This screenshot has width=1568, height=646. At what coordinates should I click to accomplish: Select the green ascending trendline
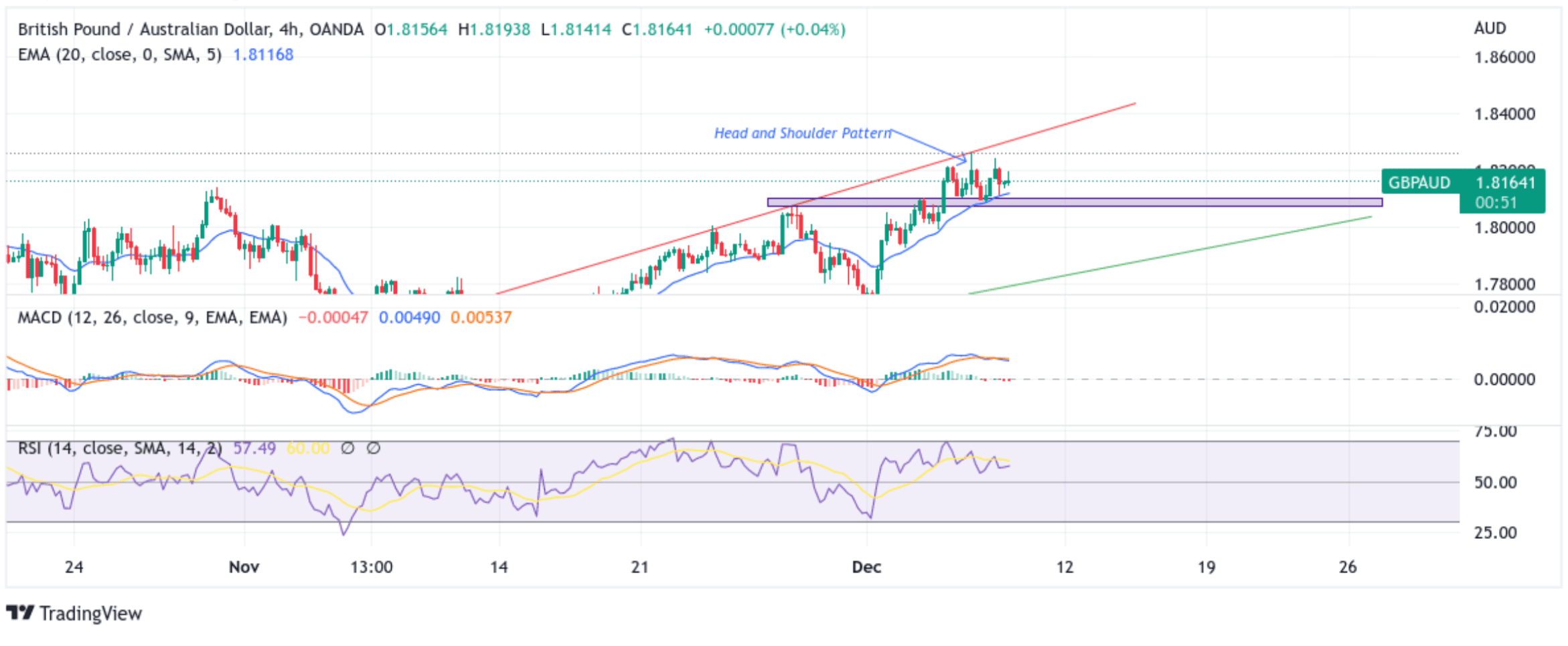pos(1170,255)
